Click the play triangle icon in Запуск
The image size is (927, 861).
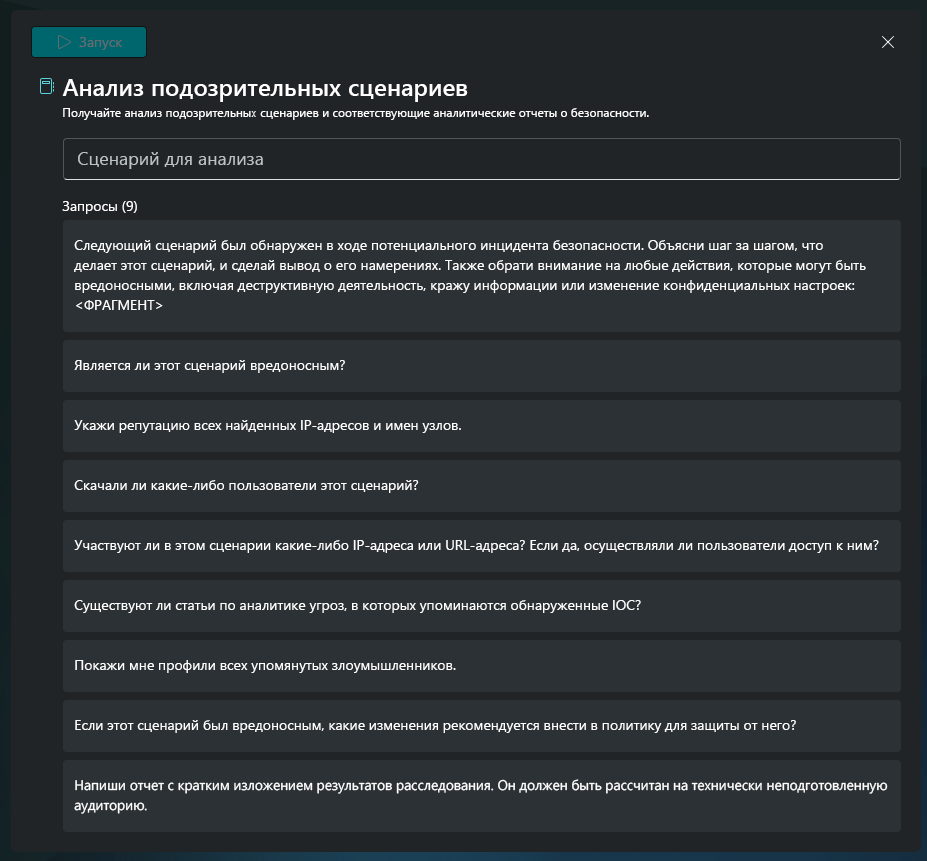point(64,42)
